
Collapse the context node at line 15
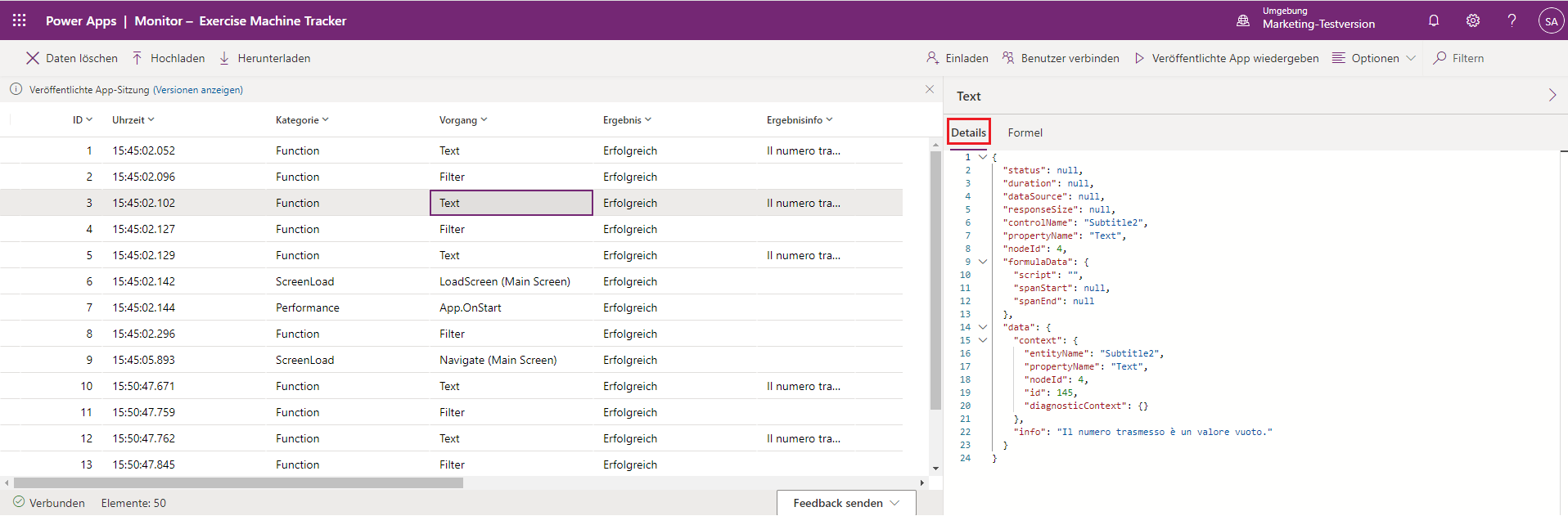983,340
